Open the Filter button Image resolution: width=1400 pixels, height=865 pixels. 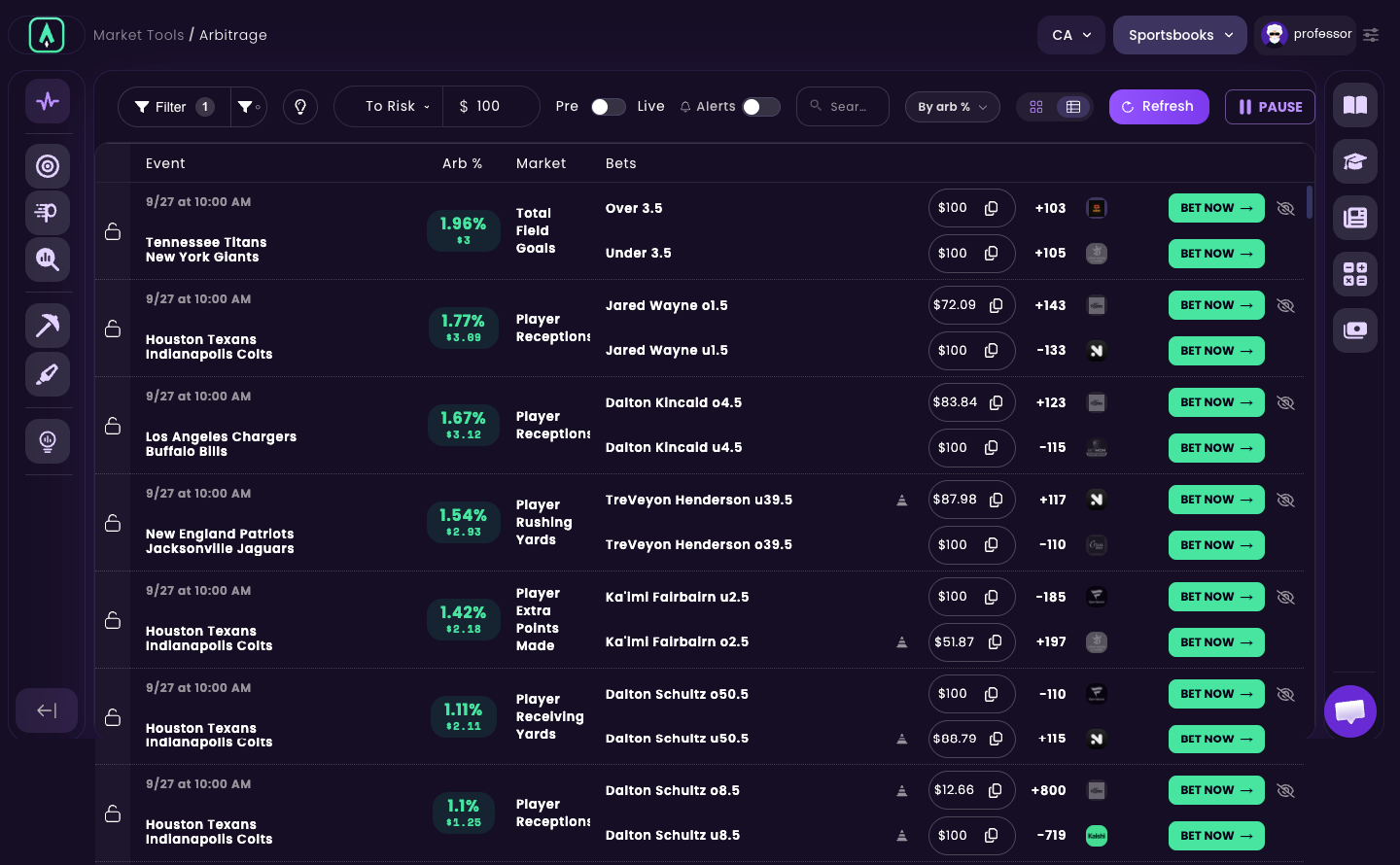(174, 107)
